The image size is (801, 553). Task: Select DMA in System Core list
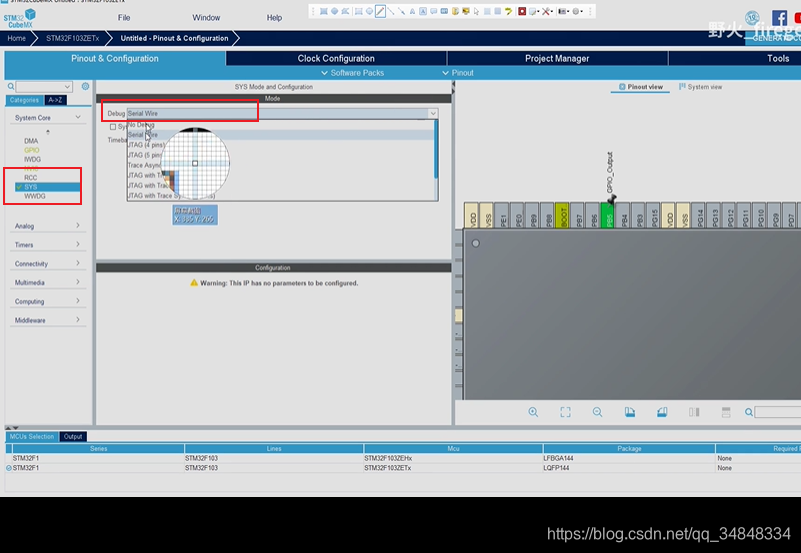(x=31, y=141)
